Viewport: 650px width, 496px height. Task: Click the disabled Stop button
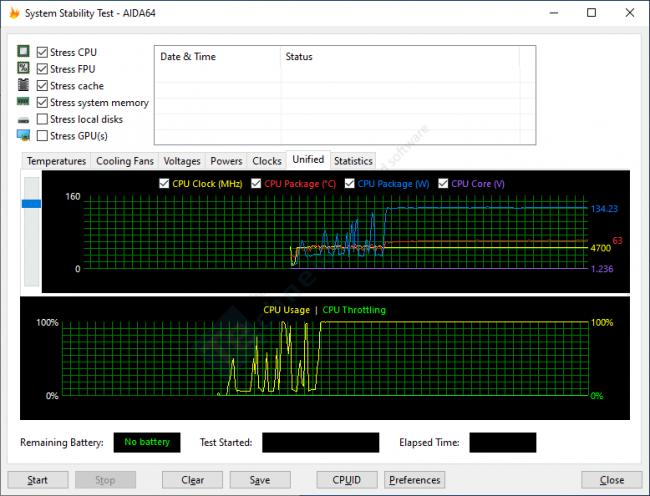click(x=105, y=480)
